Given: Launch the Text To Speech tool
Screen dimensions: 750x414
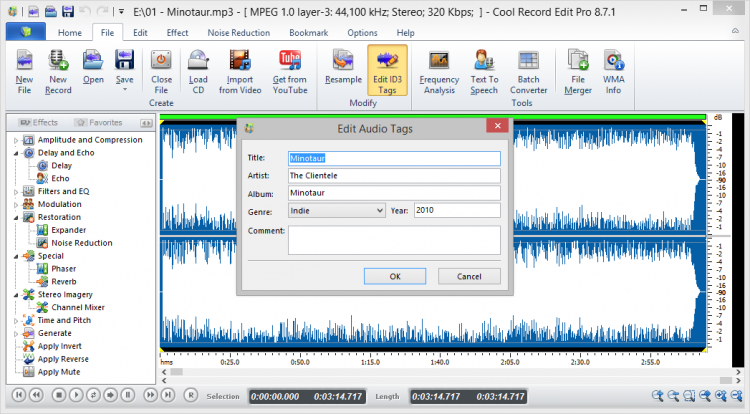Looking at the screenshot, I should 484,73.
